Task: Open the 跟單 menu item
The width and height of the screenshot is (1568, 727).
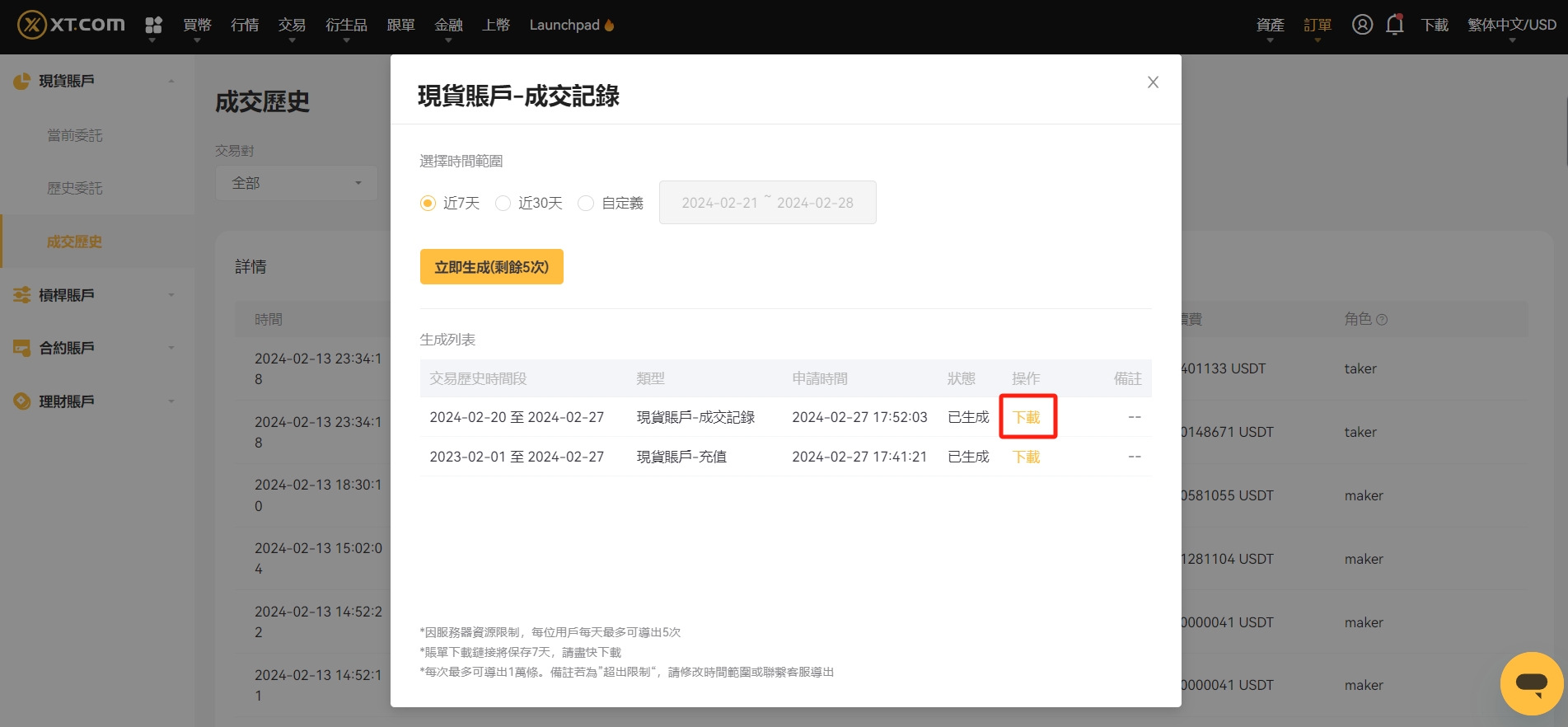Action: 401,25
